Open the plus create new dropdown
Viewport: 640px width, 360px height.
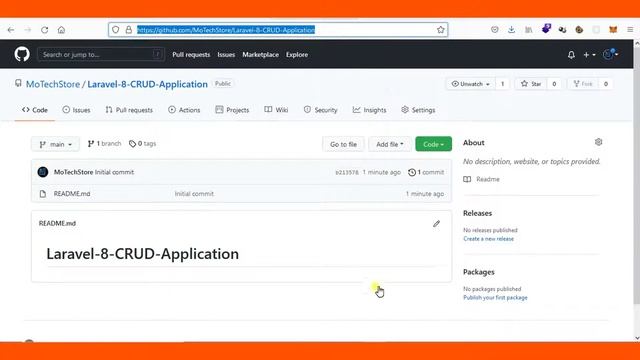[589, 55]
